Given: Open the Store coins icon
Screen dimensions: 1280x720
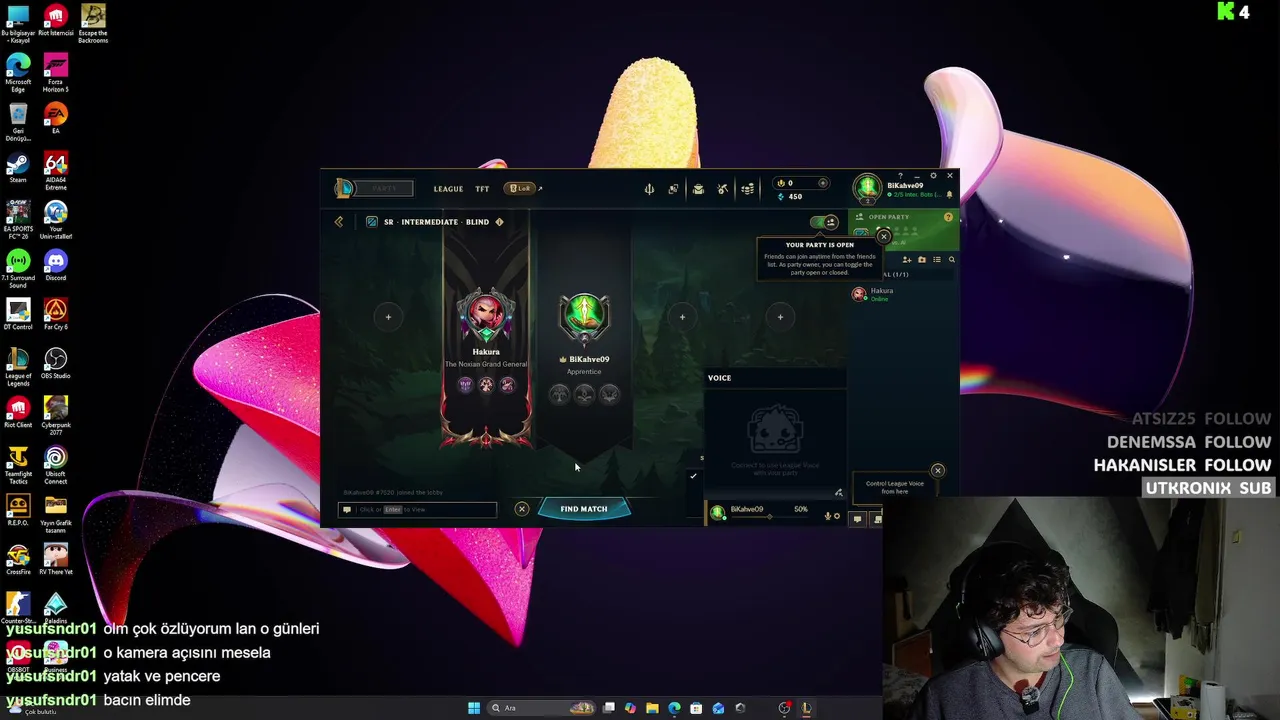Looking at the screenshot, I should click(747, 189).
